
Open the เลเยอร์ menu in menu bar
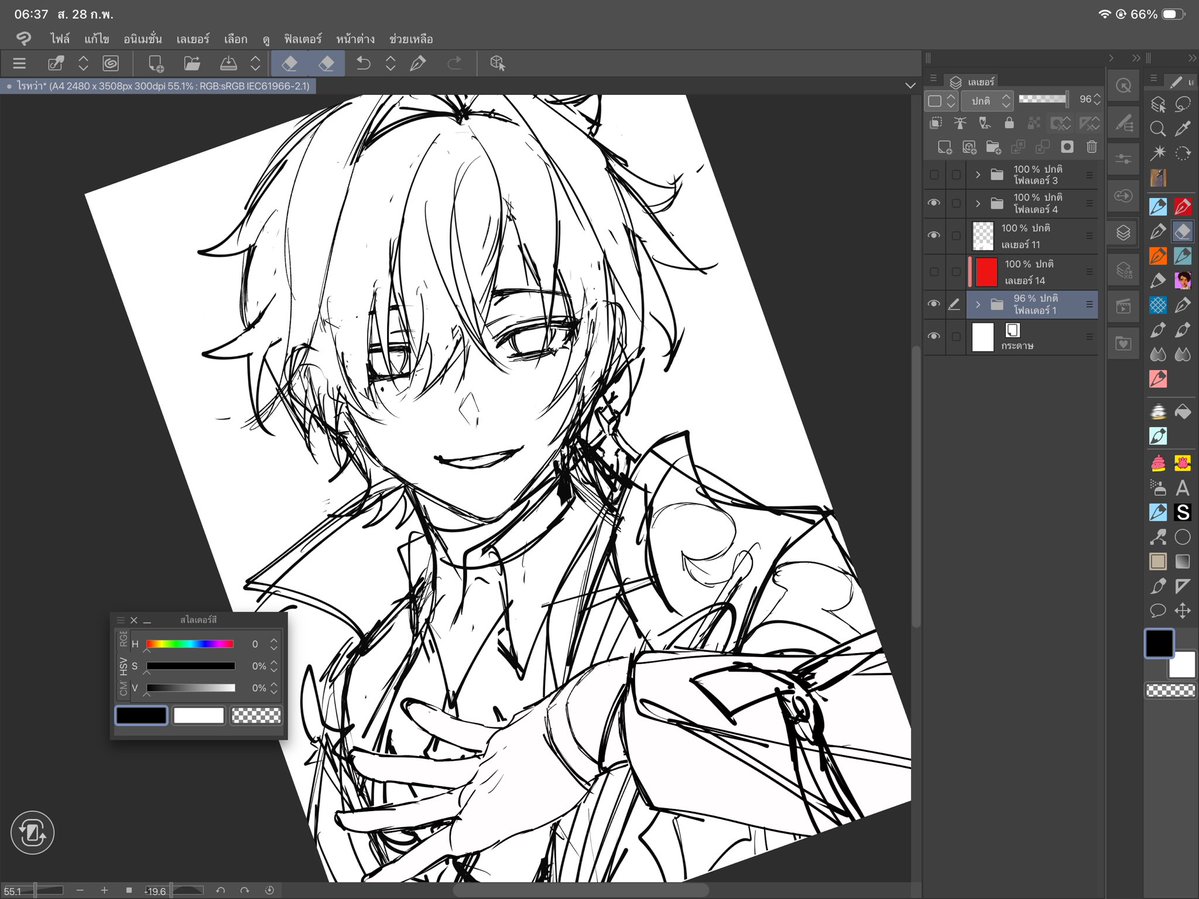coord(192,38)
